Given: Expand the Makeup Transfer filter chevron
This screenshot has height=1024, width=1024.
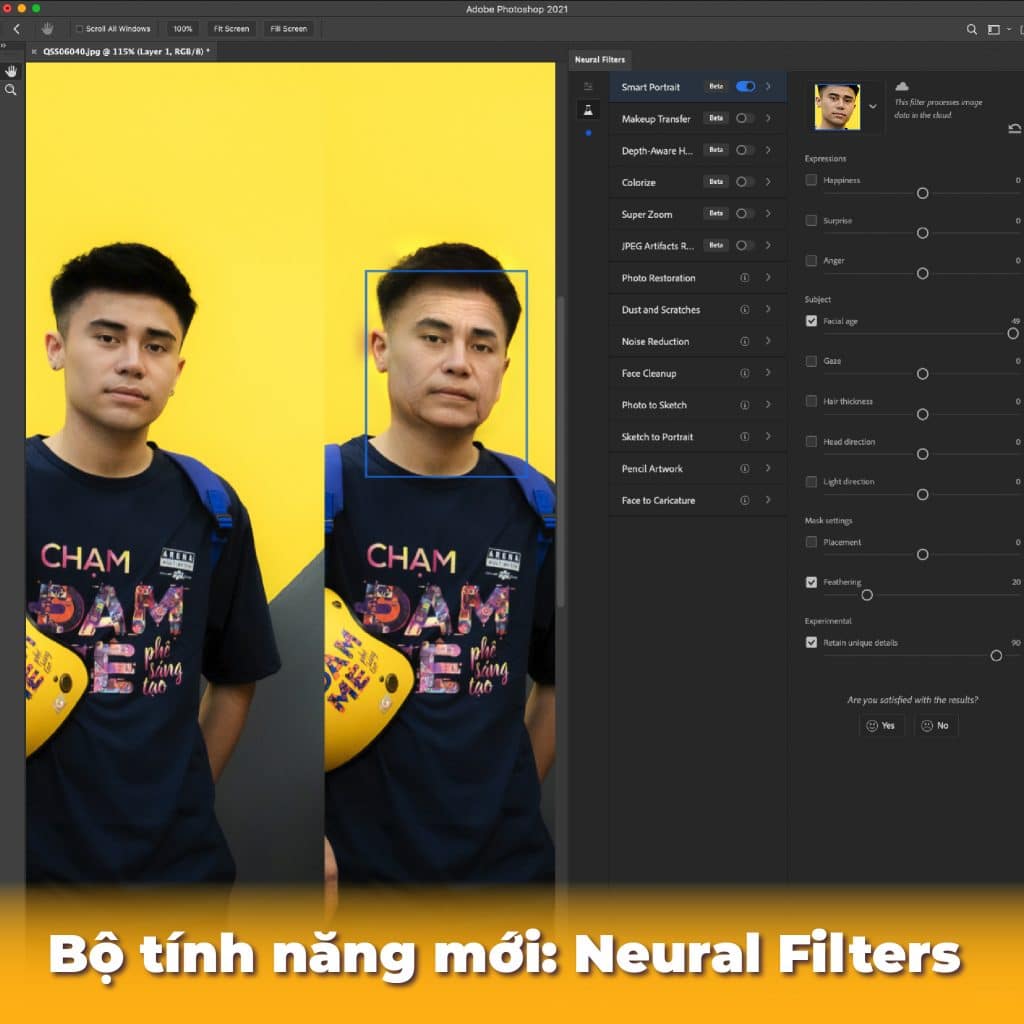Looking at the screenshot, I should tap(768, 119).
